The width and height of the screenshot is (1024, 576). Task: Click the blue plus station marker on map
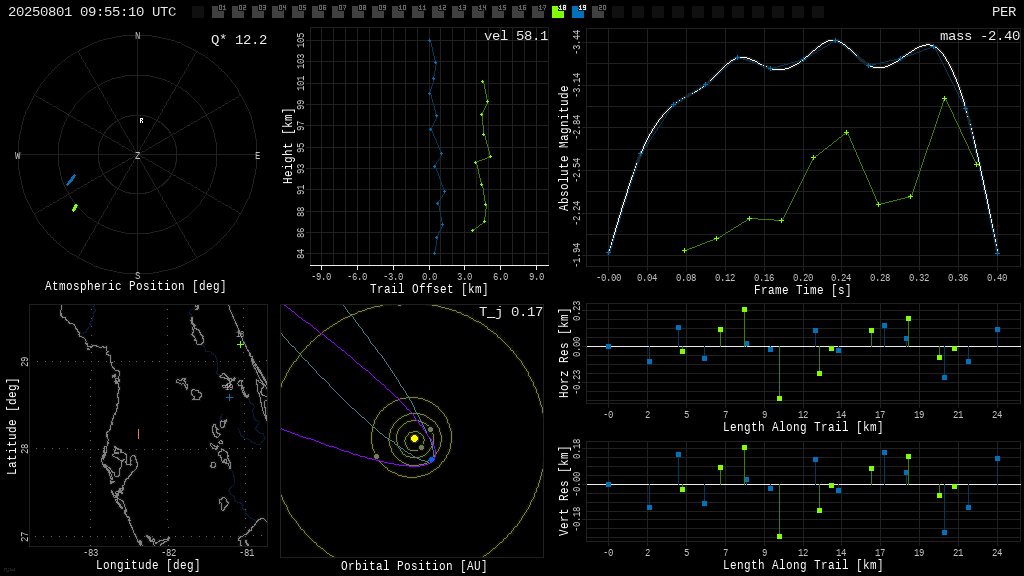[229, 397]
